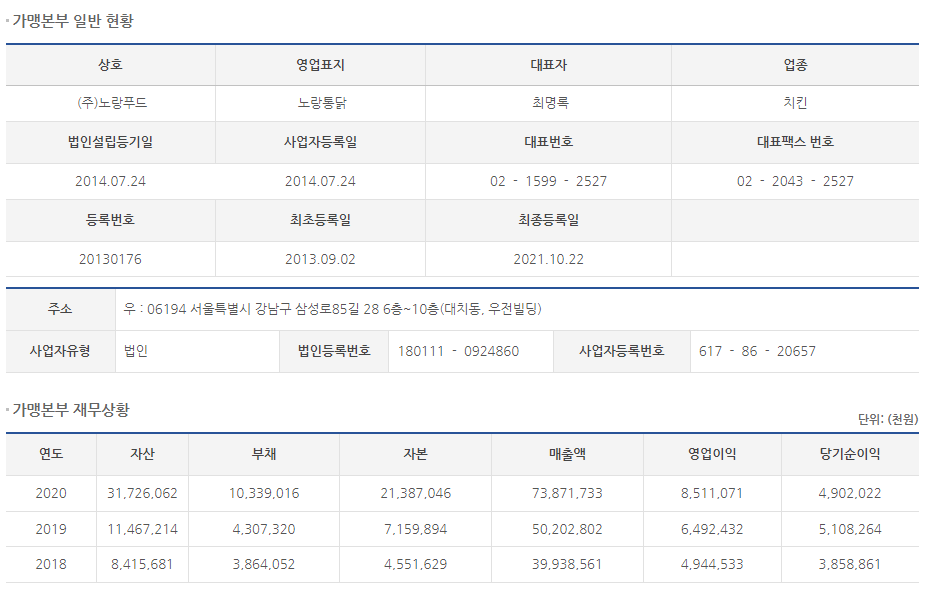
Task: Click registration number 20130176
Action: 110,259
